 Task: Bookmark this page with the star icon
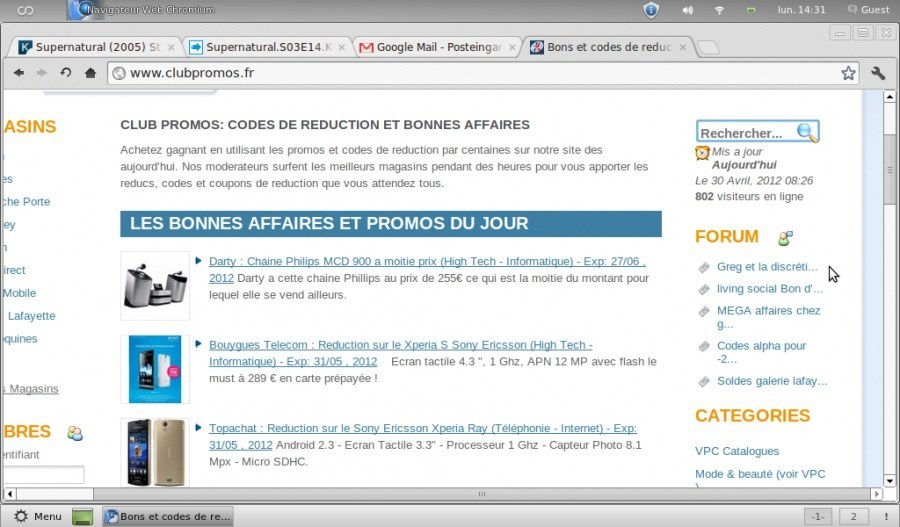click(848, 73)
